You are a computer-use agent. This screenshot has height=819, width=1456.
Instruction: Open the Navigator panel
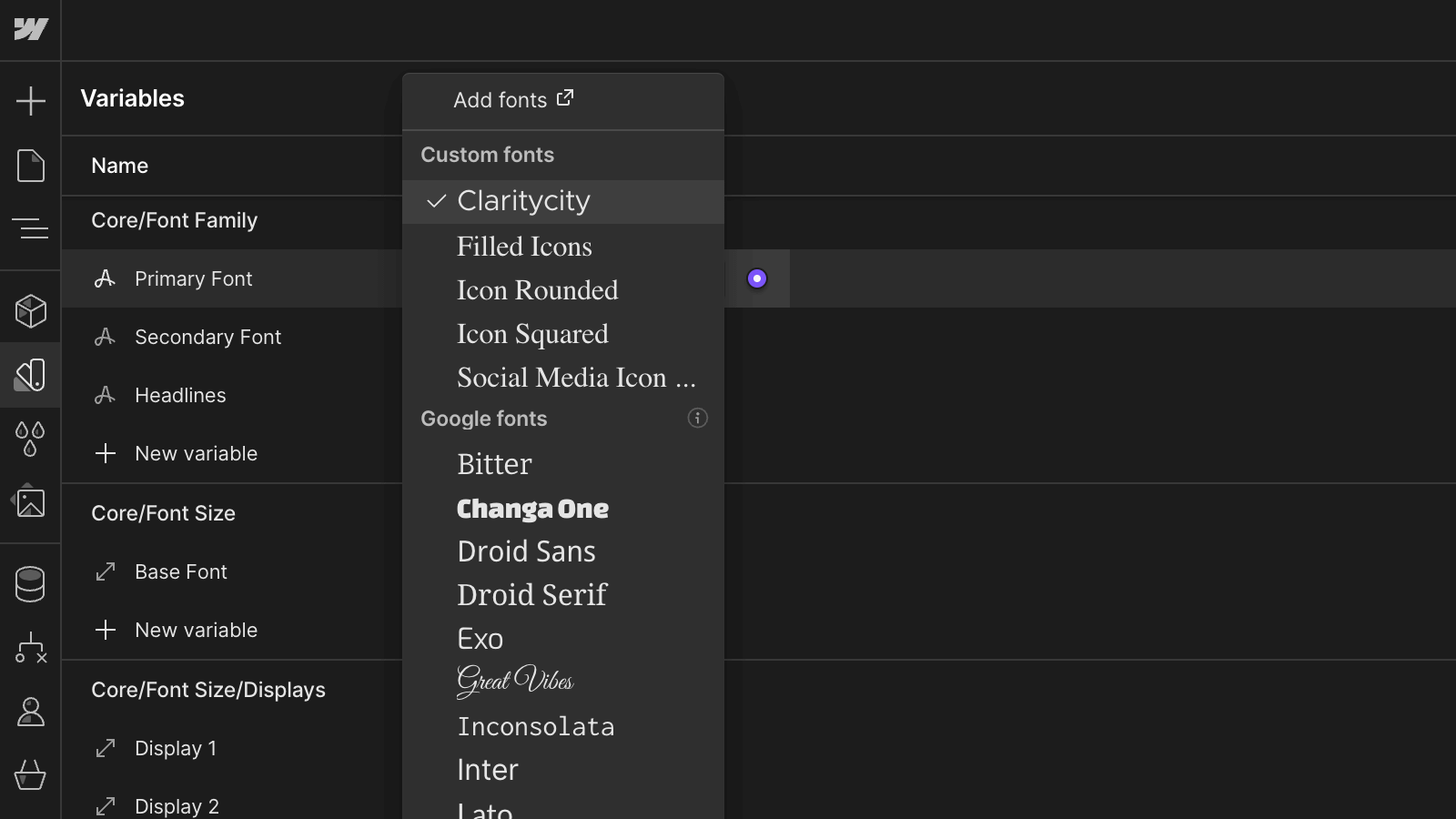pyautogui.click(x=31, y=229)
